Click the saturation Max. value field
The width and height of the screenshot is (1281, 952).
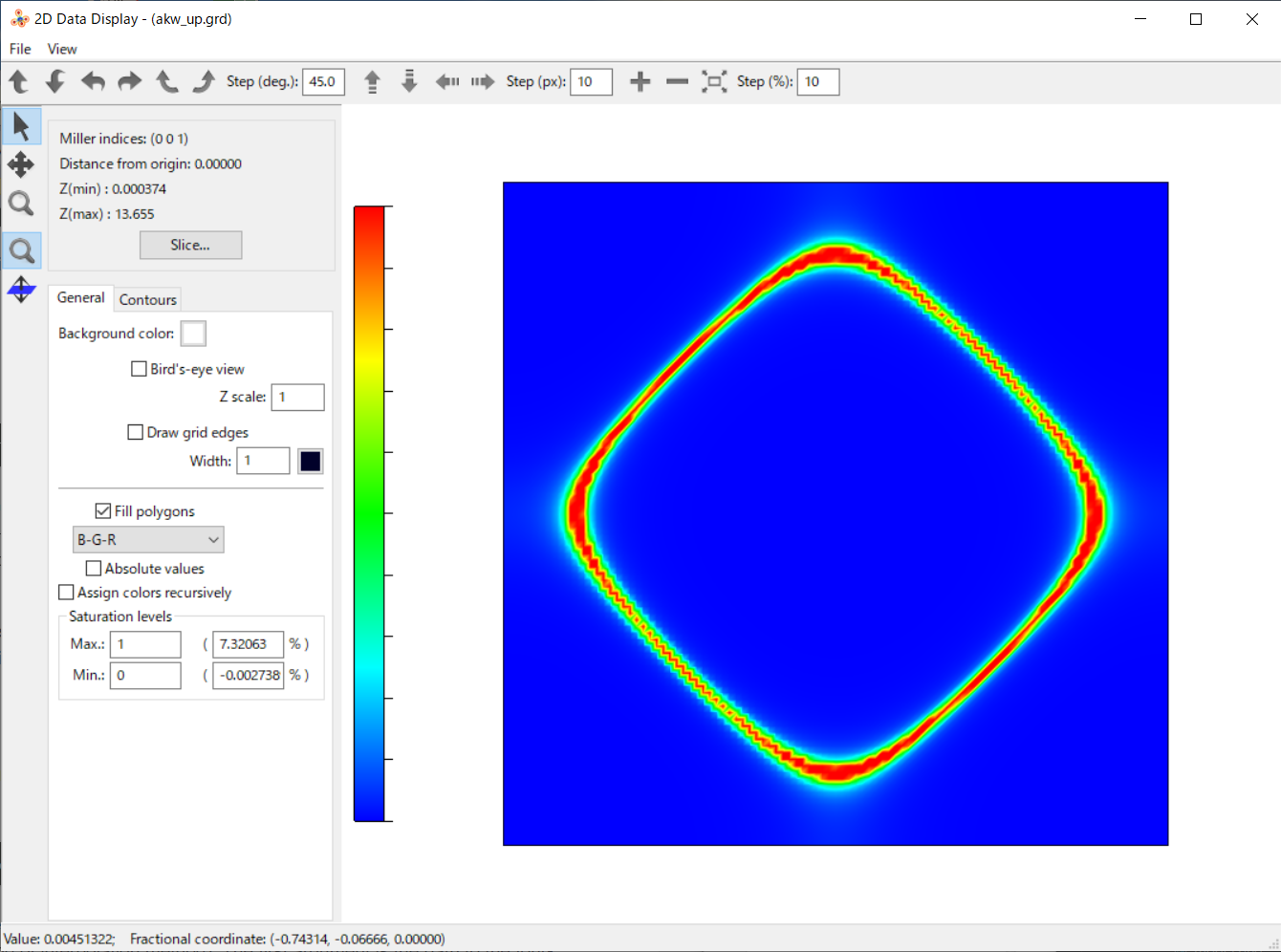point(145,645)
